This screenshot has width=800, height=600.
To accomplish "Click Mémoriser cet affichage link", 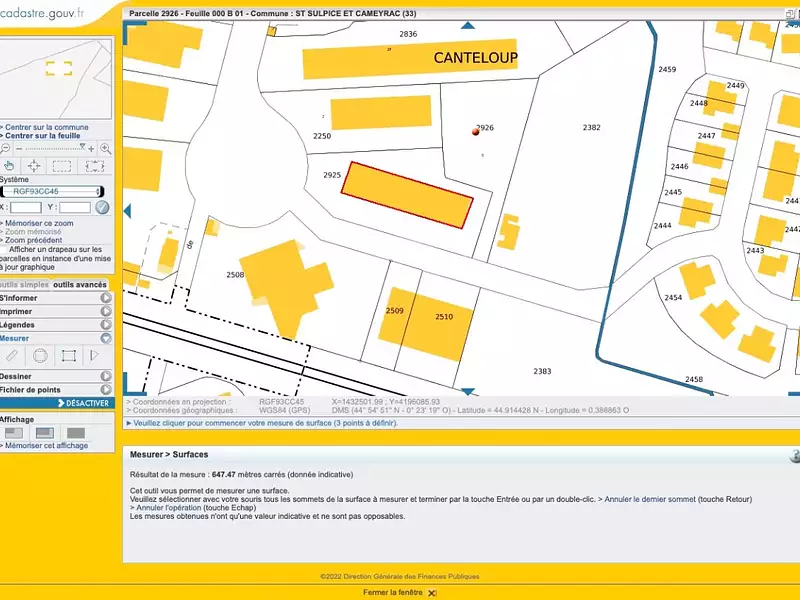I will tap(46, 445).
